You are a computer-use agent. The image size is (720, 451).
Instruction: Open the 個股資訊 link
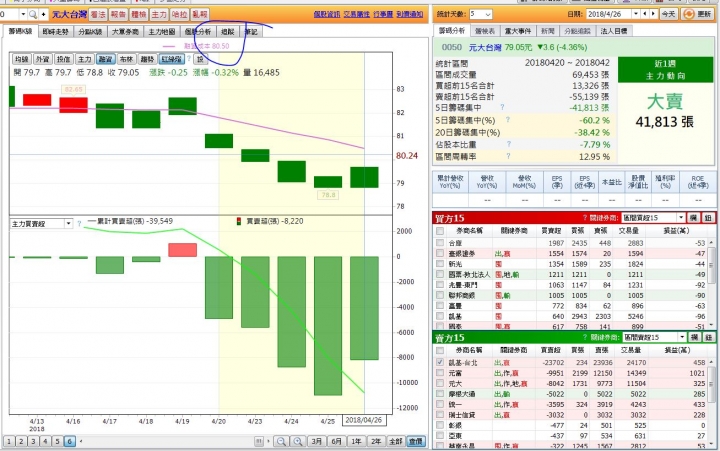326,15
